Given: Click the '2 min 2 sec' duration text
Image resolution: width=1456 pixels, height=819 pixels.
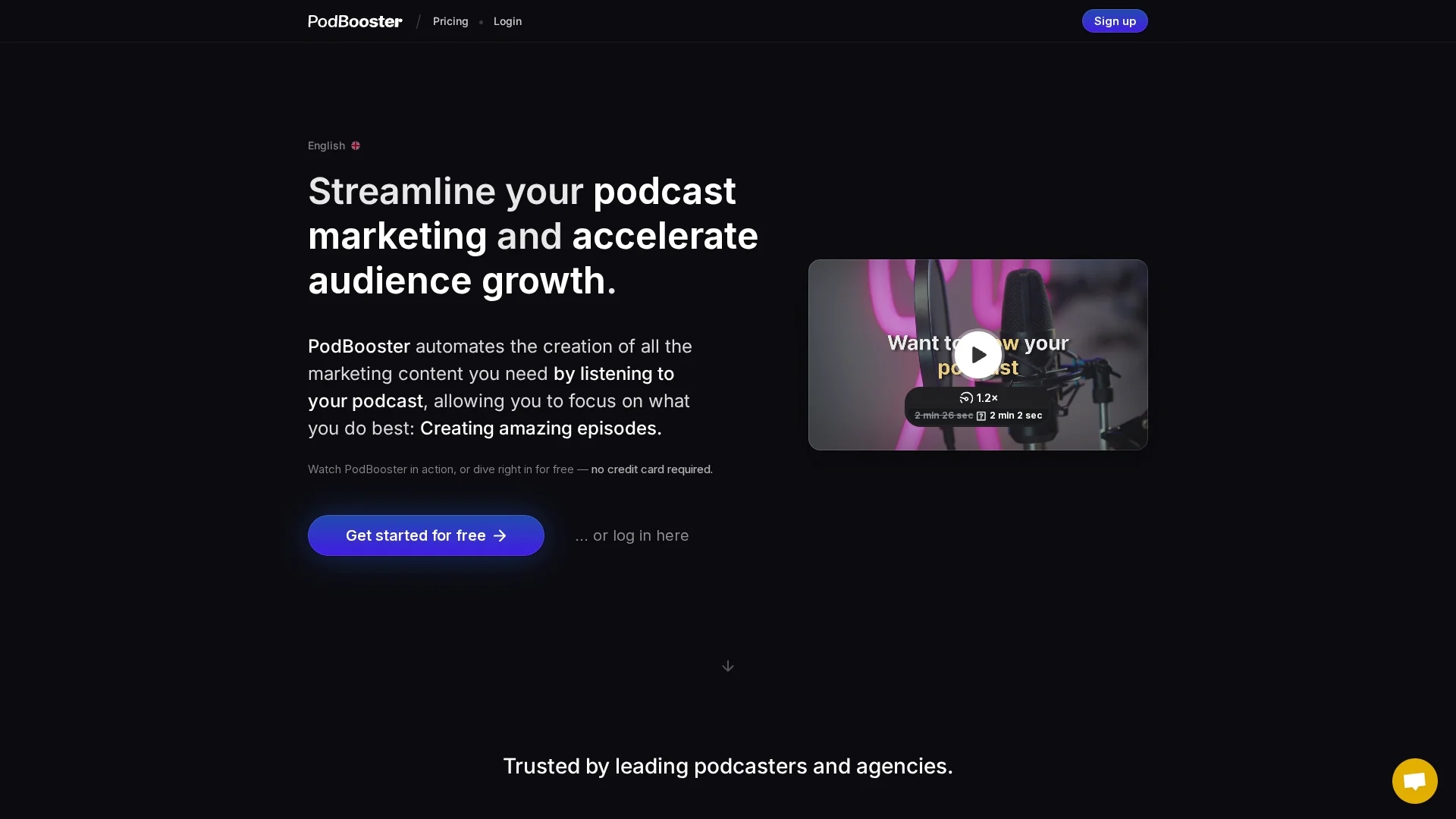Looking at the screenshot, I should (1016, 416).
